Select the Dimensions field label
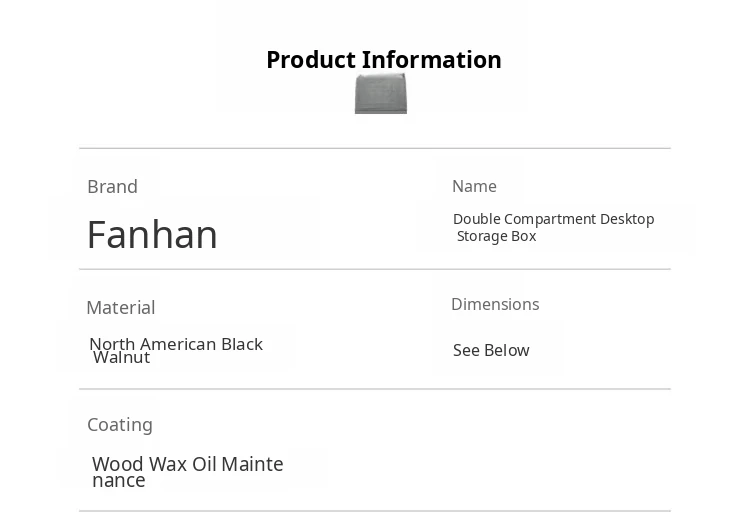Viewport: 750px width, 524px height. [495, 304]
